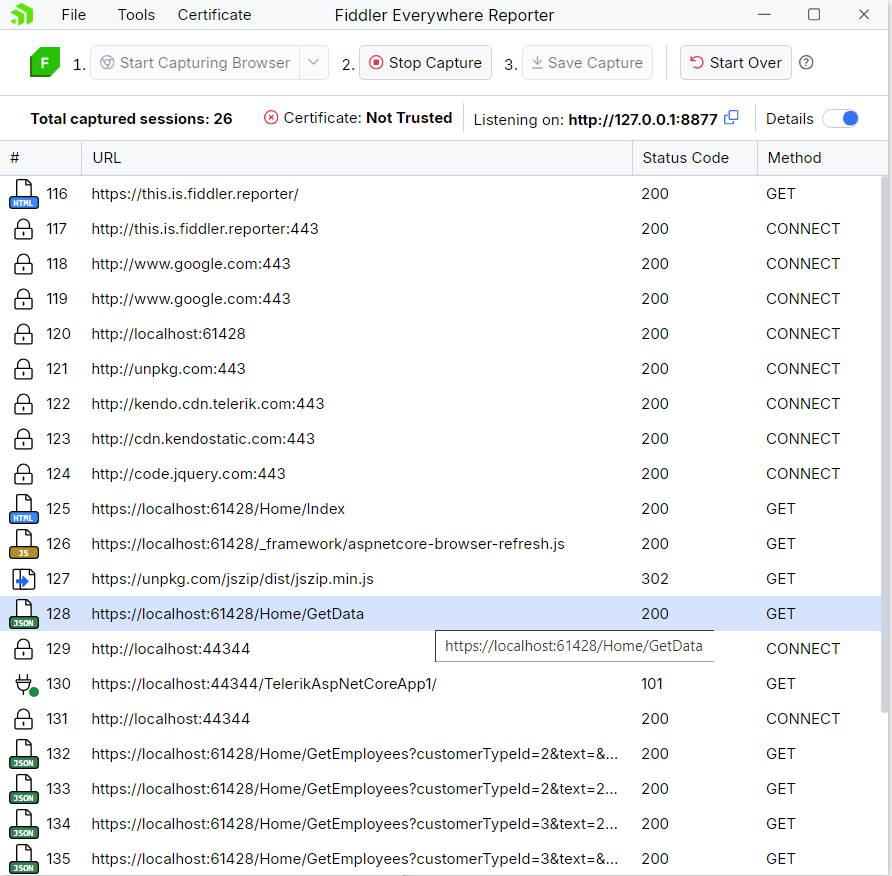
Task: Select URL http://cdn.kendostatic.com:443
Action: pos(203,439)
